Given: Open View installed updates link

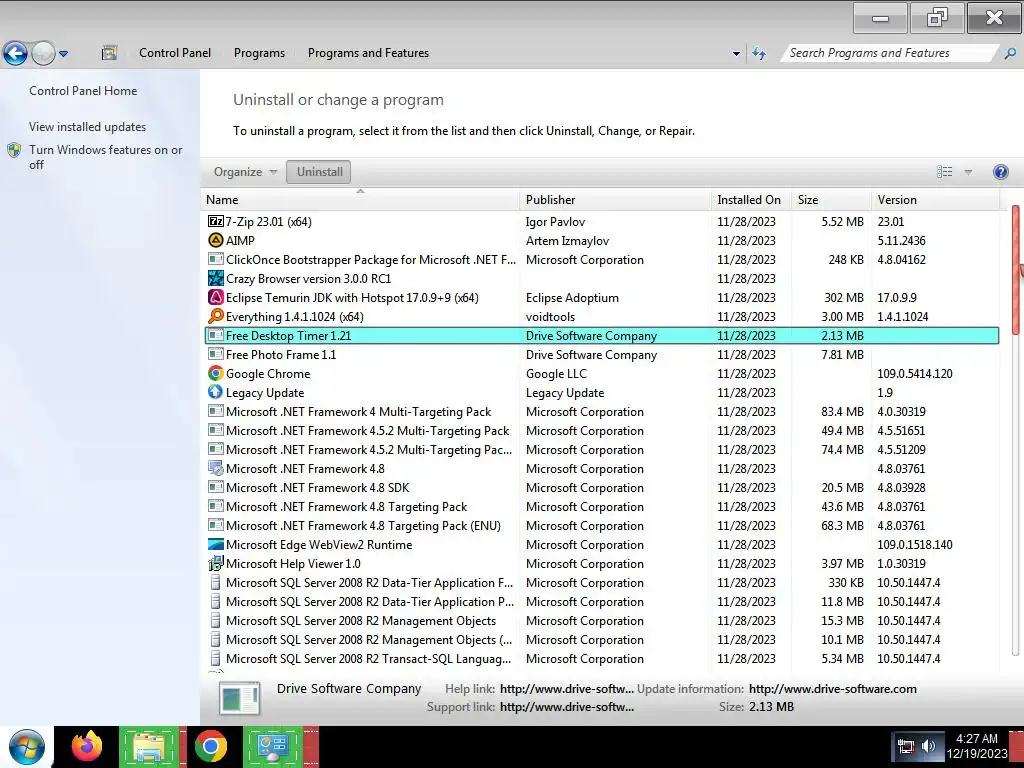Looking at the screenshot, I should coord(88,127).
